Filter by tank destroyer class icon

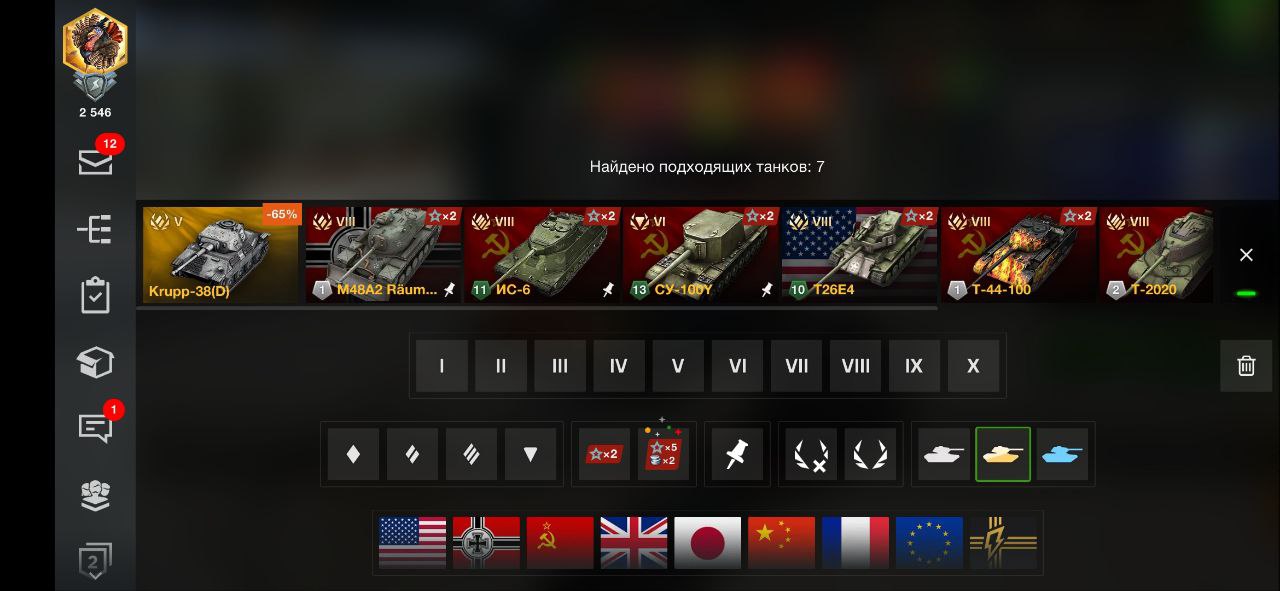coord(530,454)
